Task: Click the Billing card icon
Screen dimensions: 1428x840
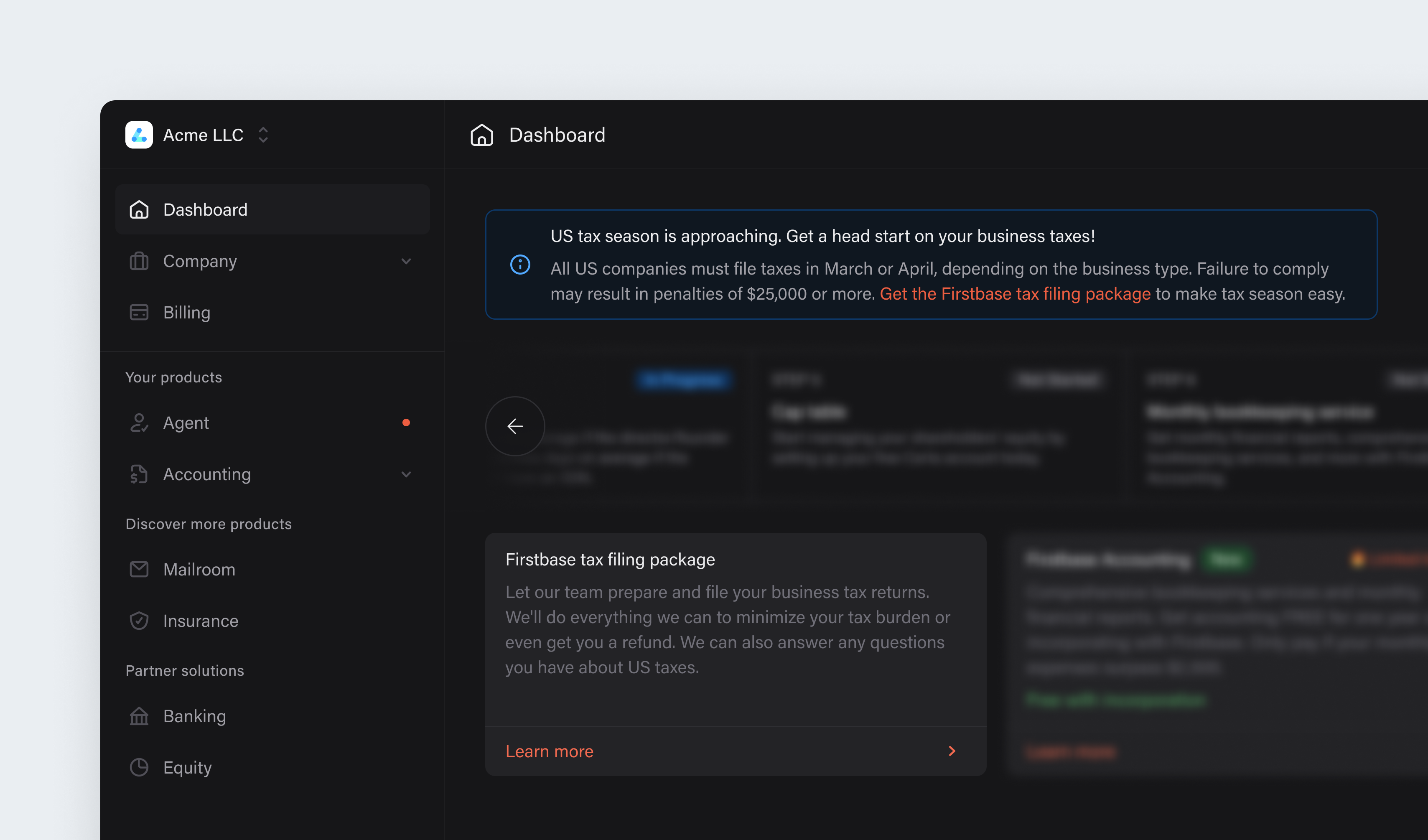Action: tap(139, 312)
